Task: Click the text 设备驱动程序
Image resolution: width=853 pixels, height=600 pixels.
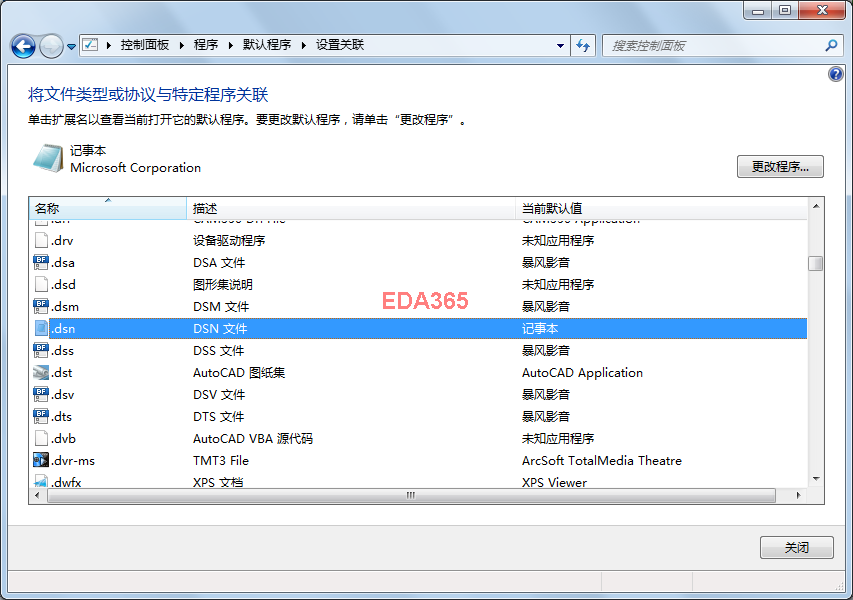Action: point(229,240)
